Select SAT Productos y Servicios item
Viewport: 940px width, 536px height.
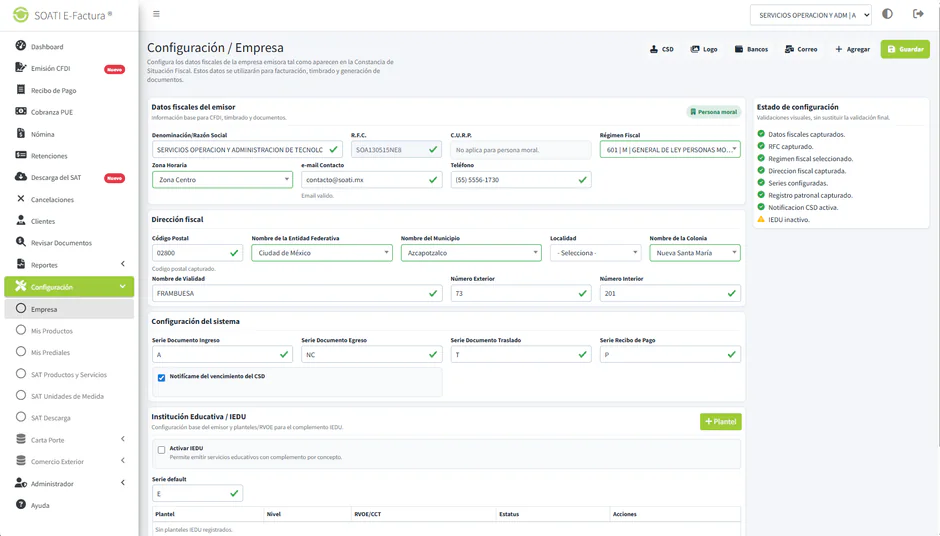coord(69,374)
